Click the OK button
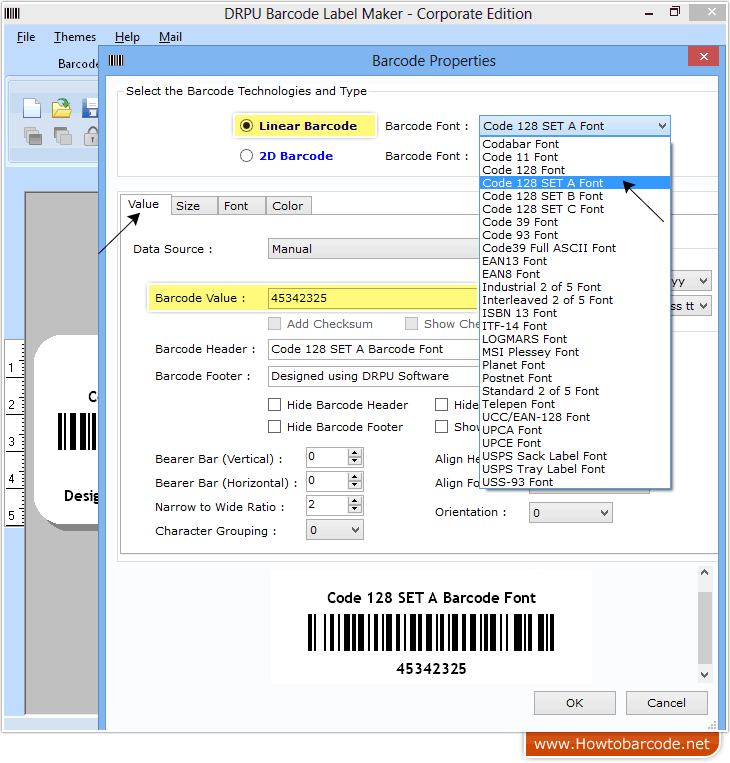The width and height of the screenshot is (730, 763). 575,703
